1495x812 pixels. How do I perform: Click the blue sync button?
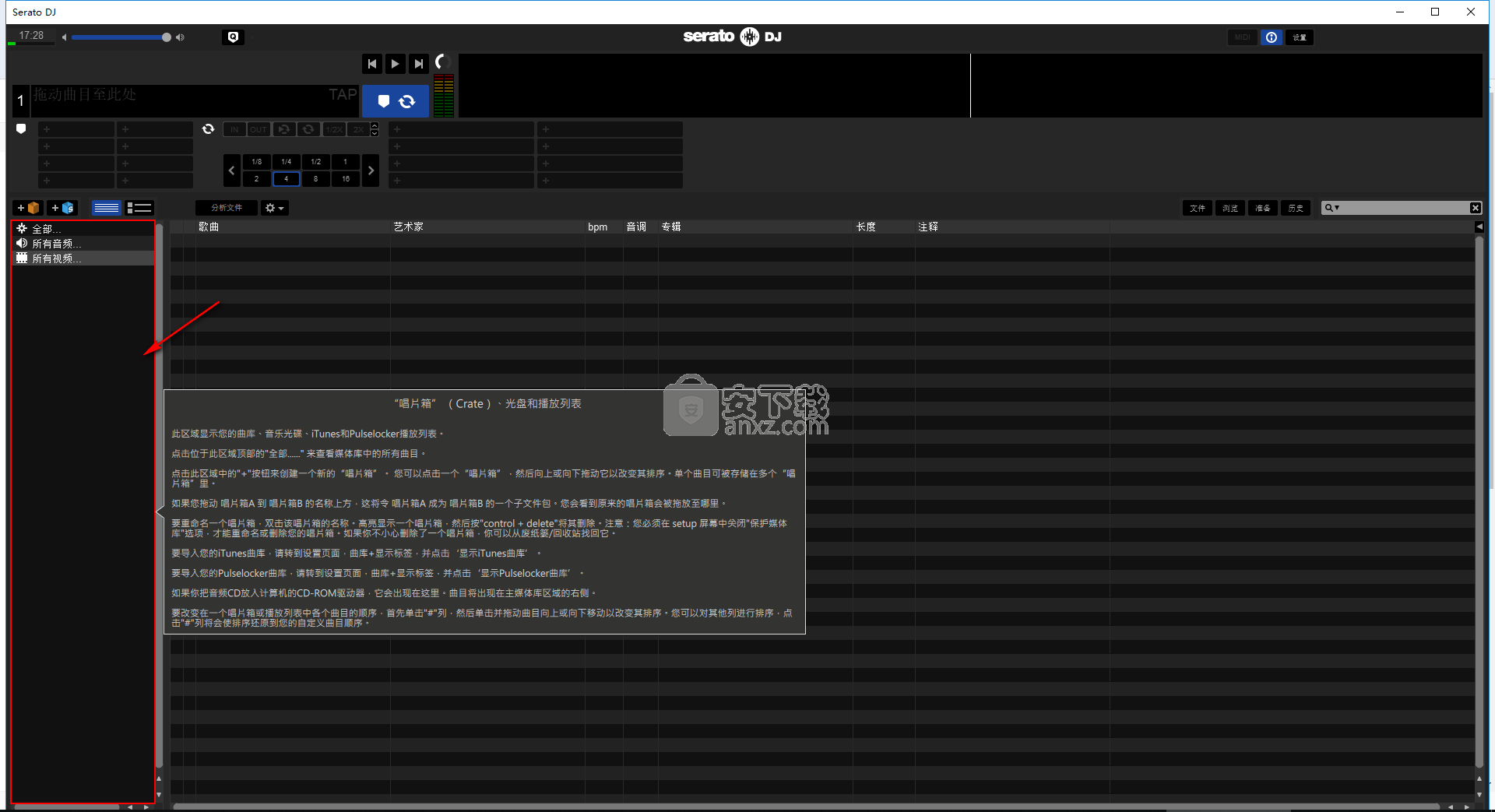[x=396, y=101]
